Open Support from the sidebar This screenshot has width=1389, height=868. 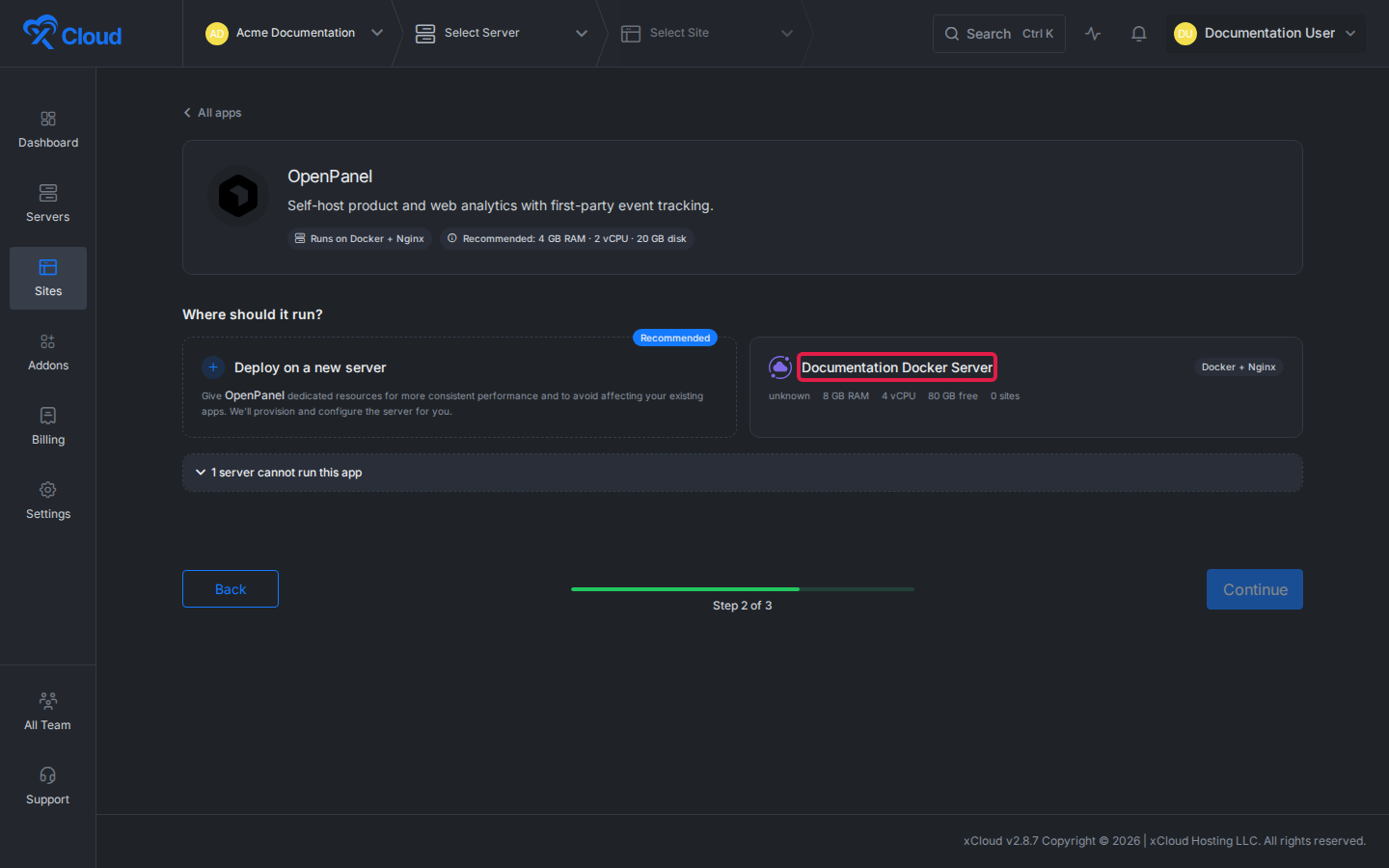click(48, 786)
